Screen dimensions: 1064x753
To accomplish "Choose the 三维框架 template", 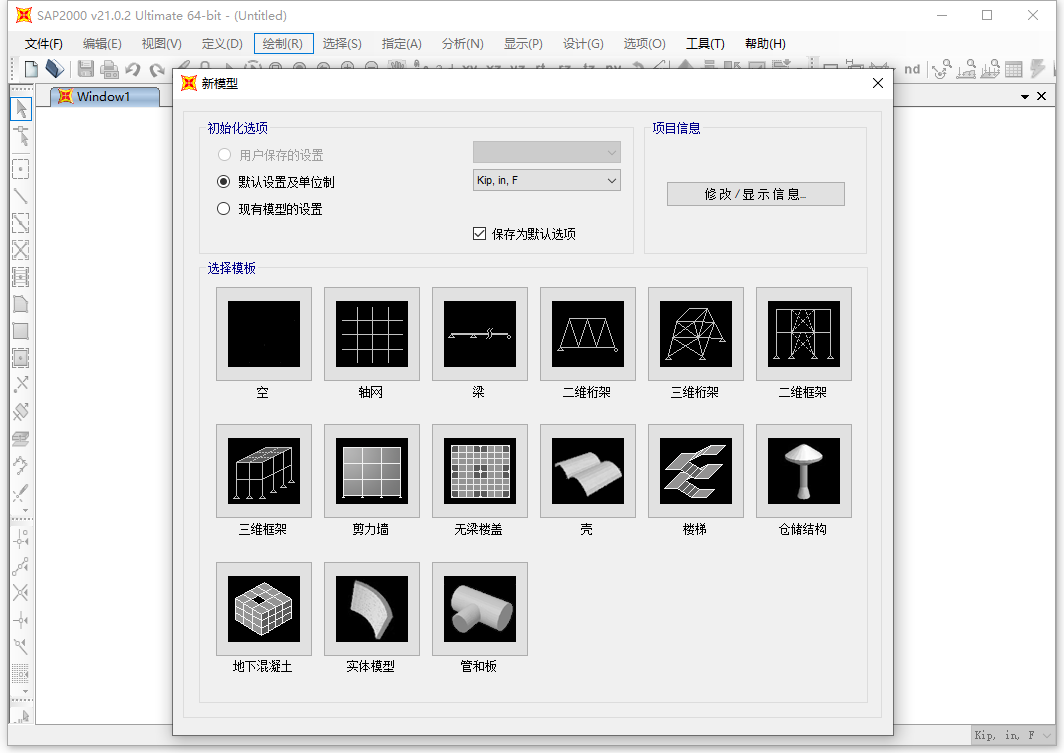I will [x=264, y=471].
